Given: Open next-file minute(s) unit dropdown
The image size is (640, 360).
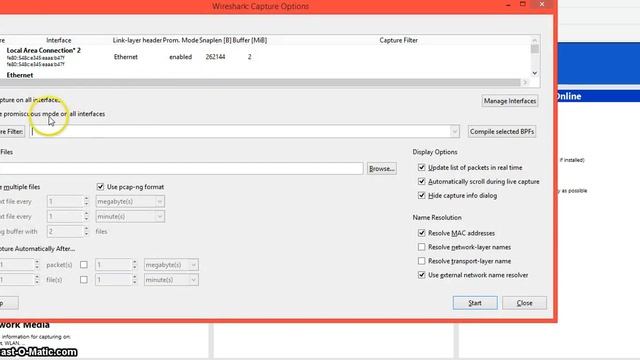Looking at the screenshot, I should 130,216.
